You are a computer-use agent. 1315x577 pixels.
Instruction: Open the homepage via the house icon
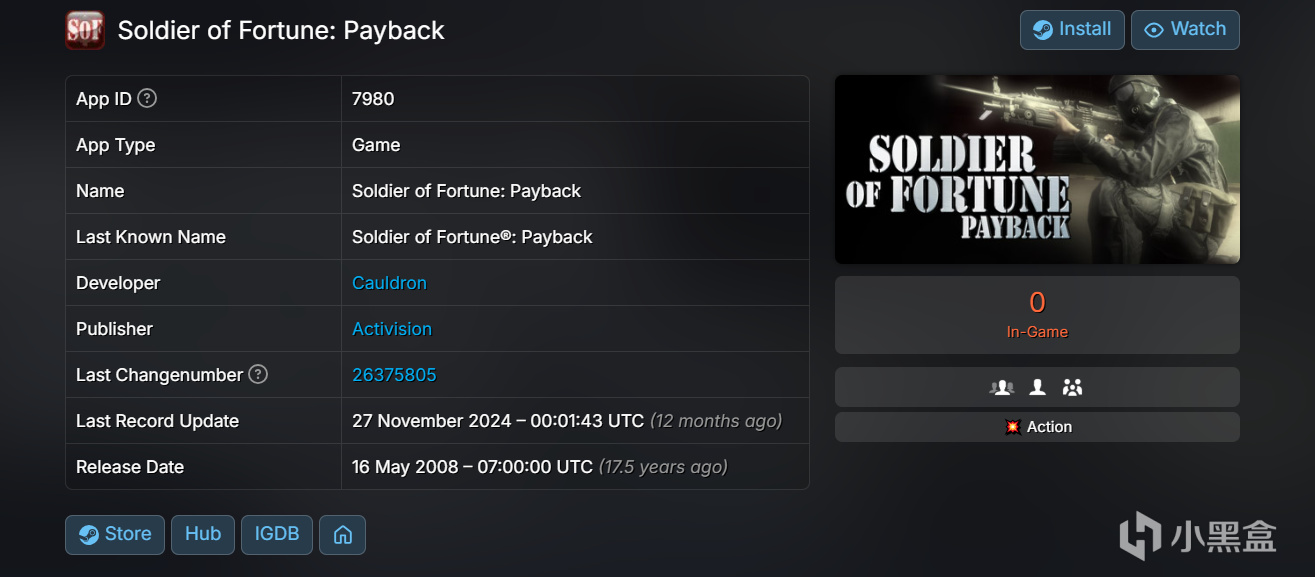(342, 535)
